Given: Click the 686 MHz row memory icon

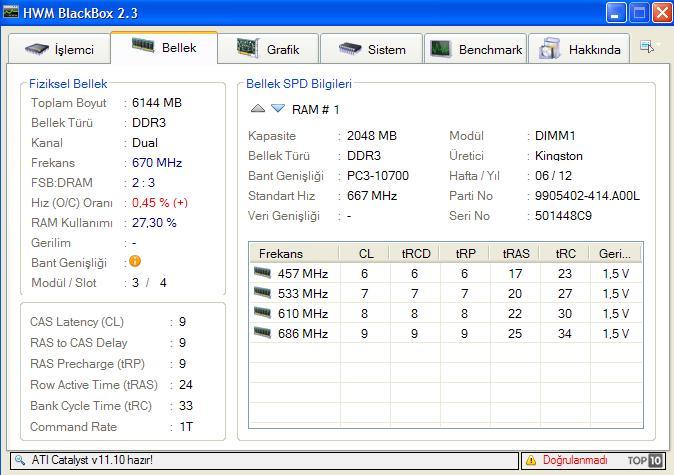Looking at the screenshot, I should pyautogui.click(x=262, y=333).
